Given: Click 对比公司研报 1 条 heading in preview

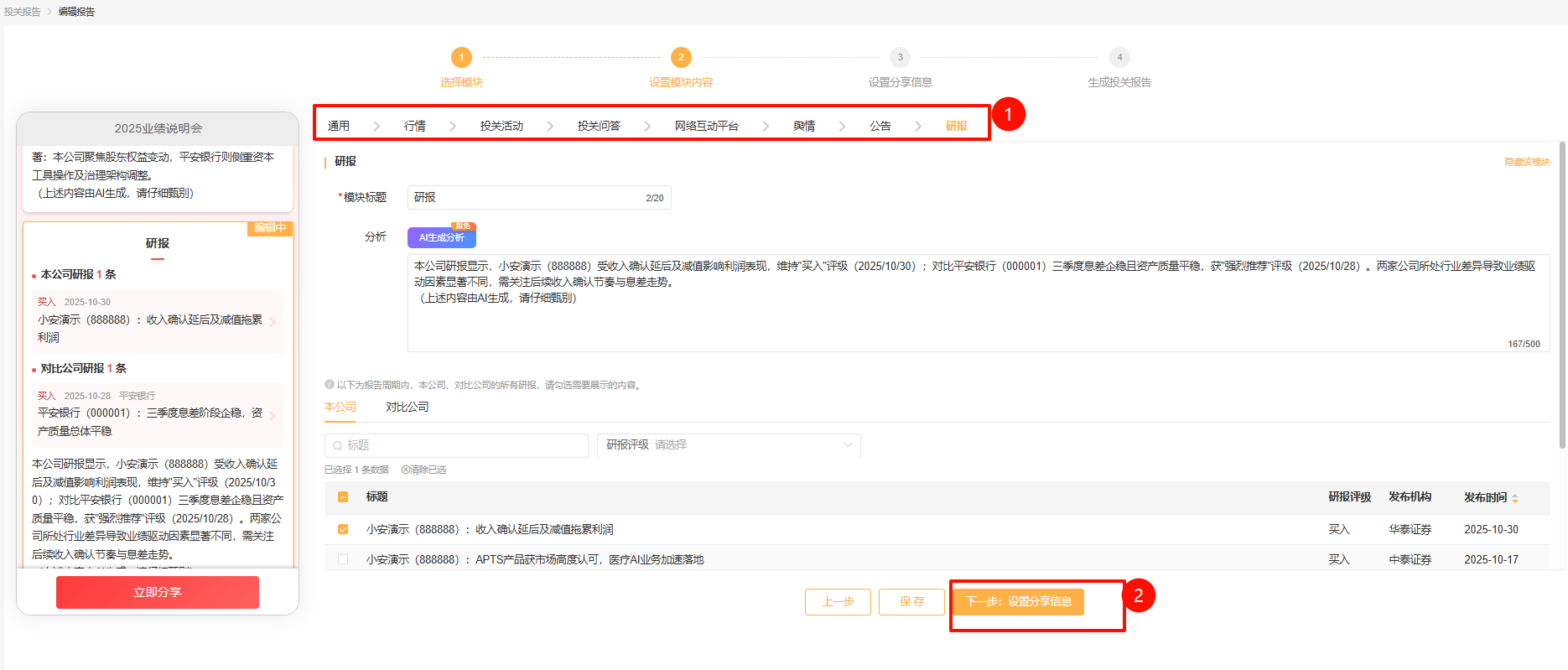Looking at the screenshot, I should point(84,368).
